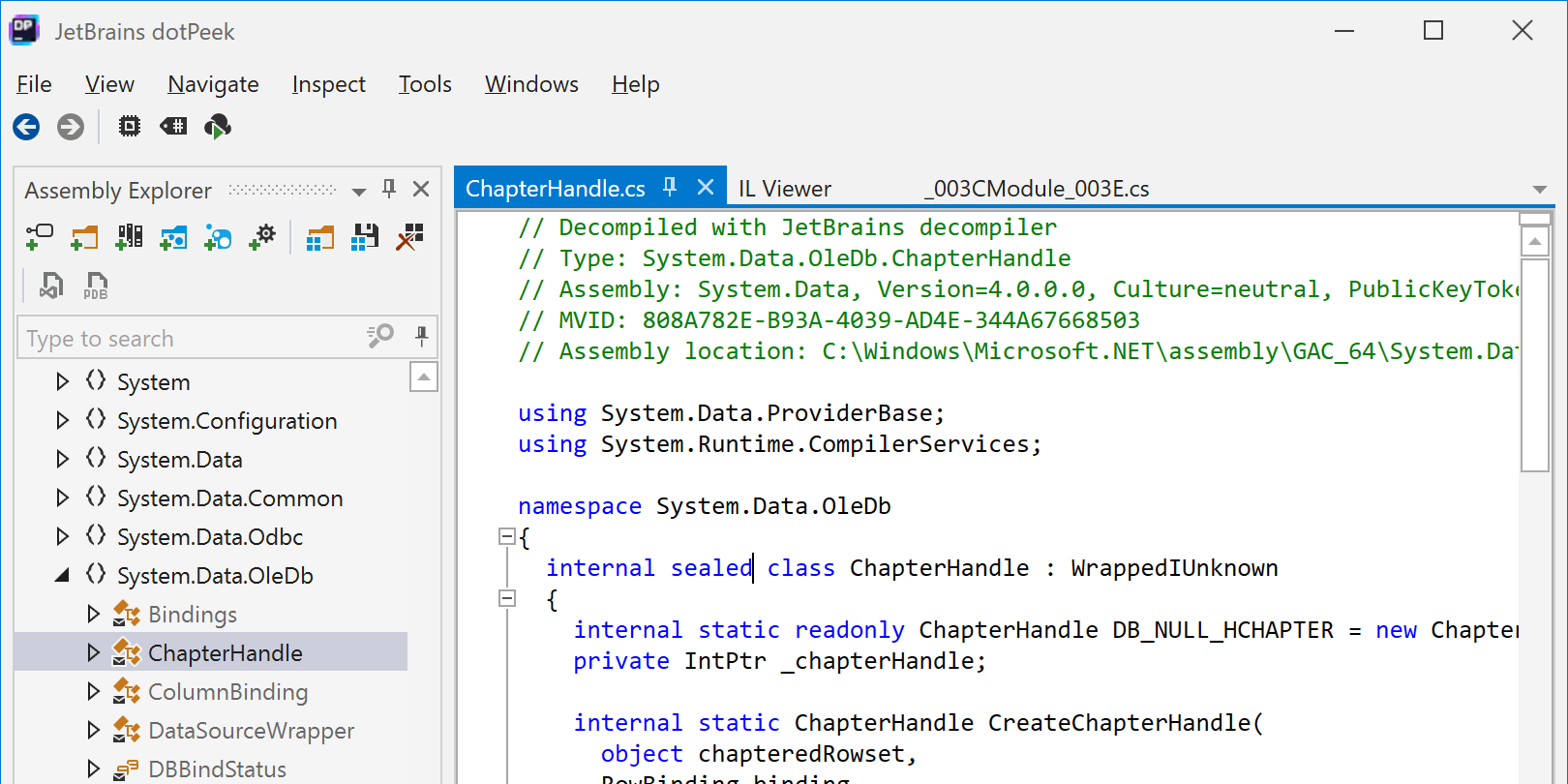The image size is (1568, 784).
Task: Close the ChapterHandle.cs tab
Action: point(706,188)
